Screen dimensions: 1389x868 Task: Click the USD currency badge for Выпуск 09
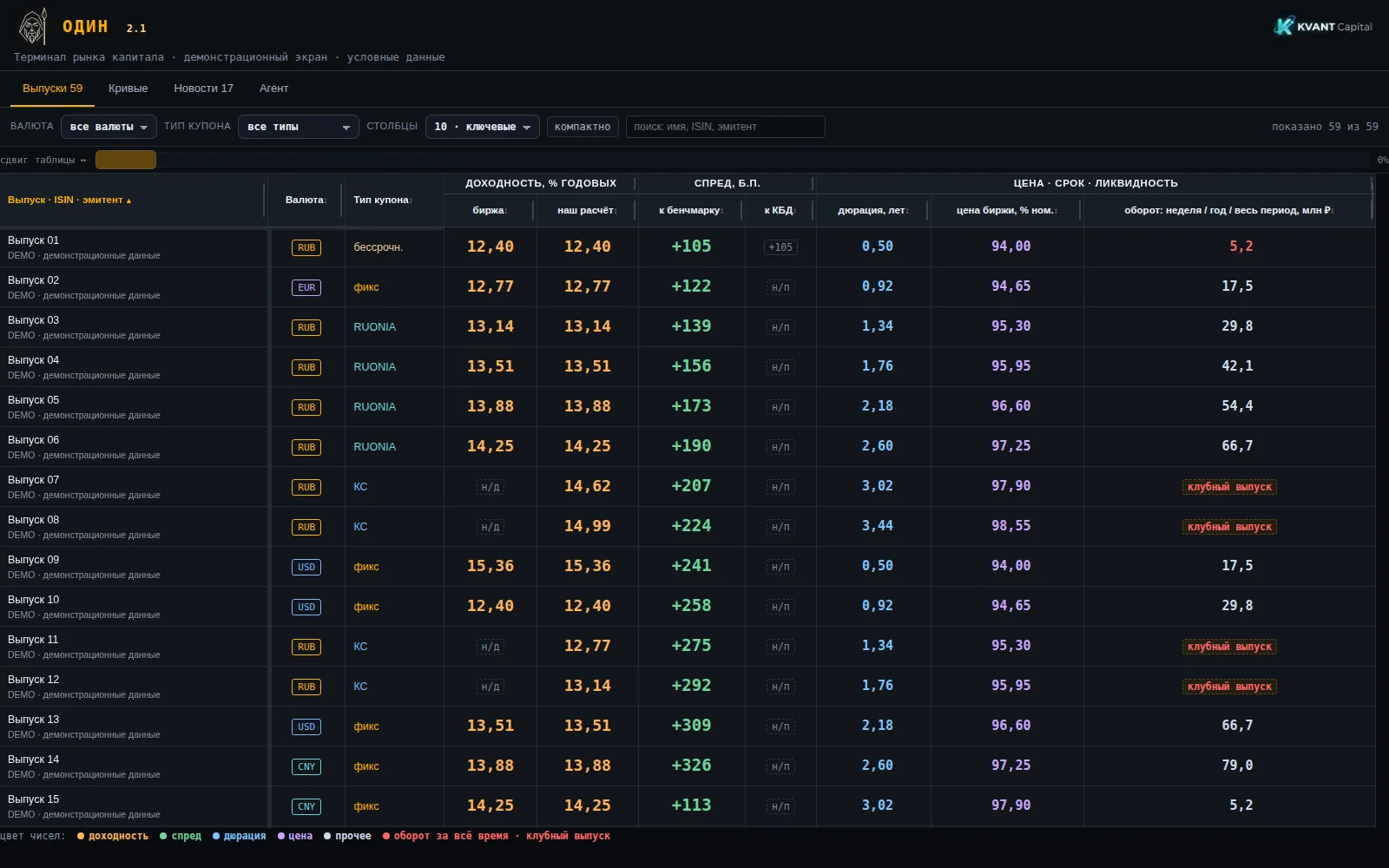click(306, 567)
